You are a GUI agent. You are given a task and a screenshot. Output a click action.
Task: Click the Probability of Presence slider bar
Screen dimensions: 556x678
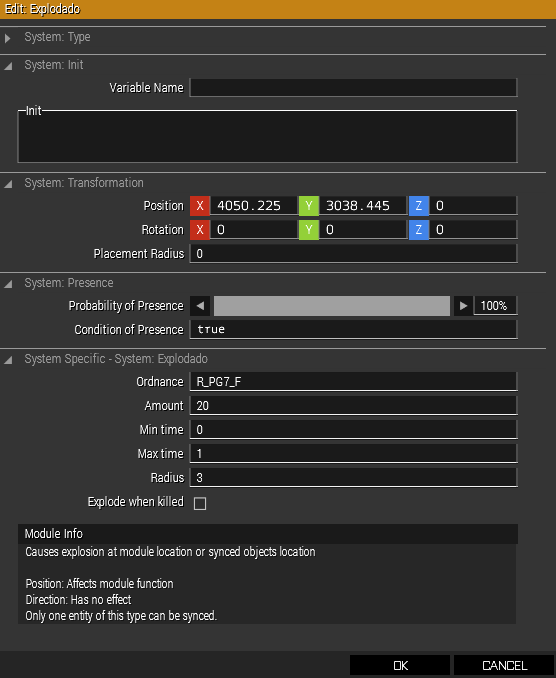pos(332,306)
